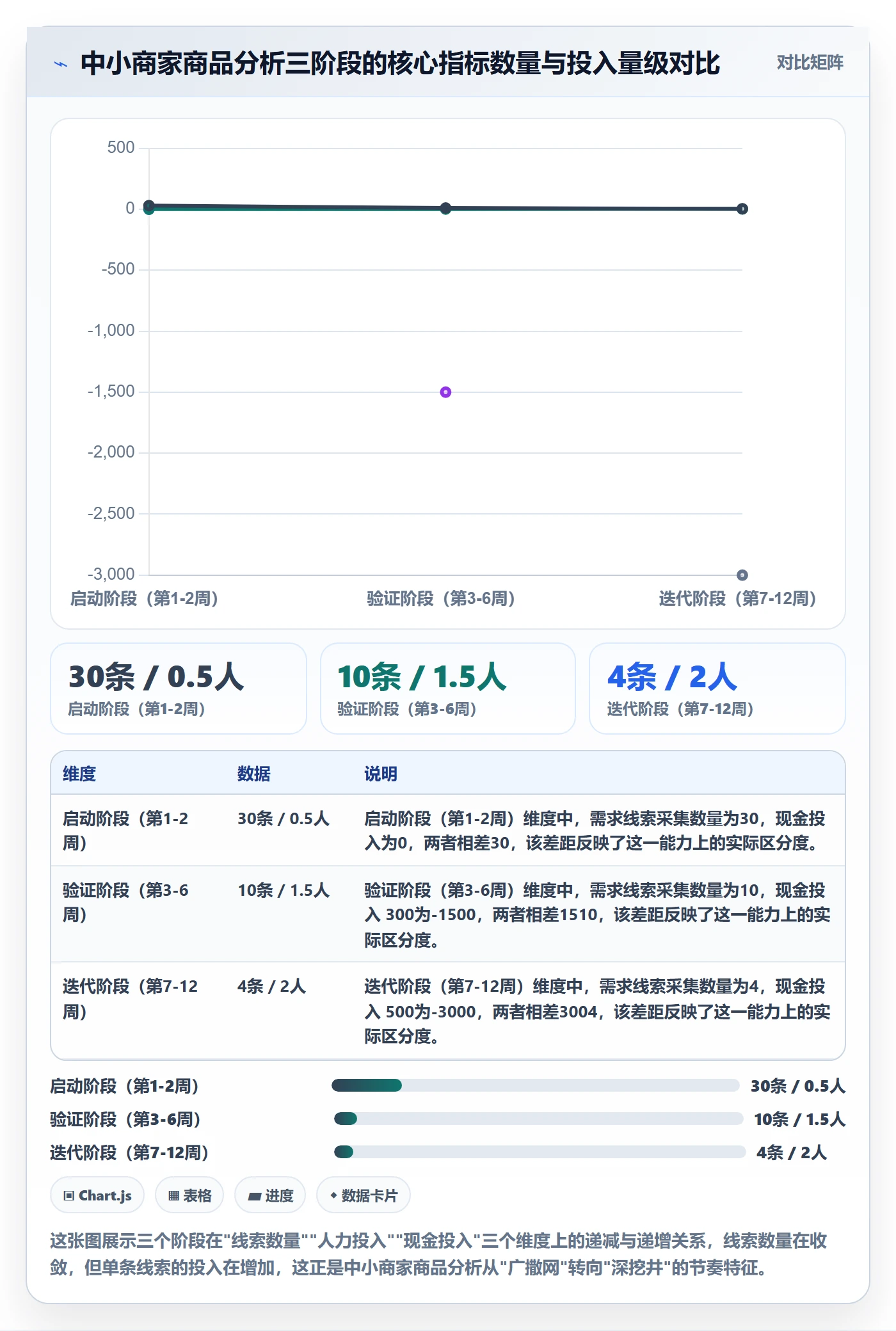Click the x-axis label 验证阶段(第3-6周)
Screen dimensions: 896x1331
[441, 598]
